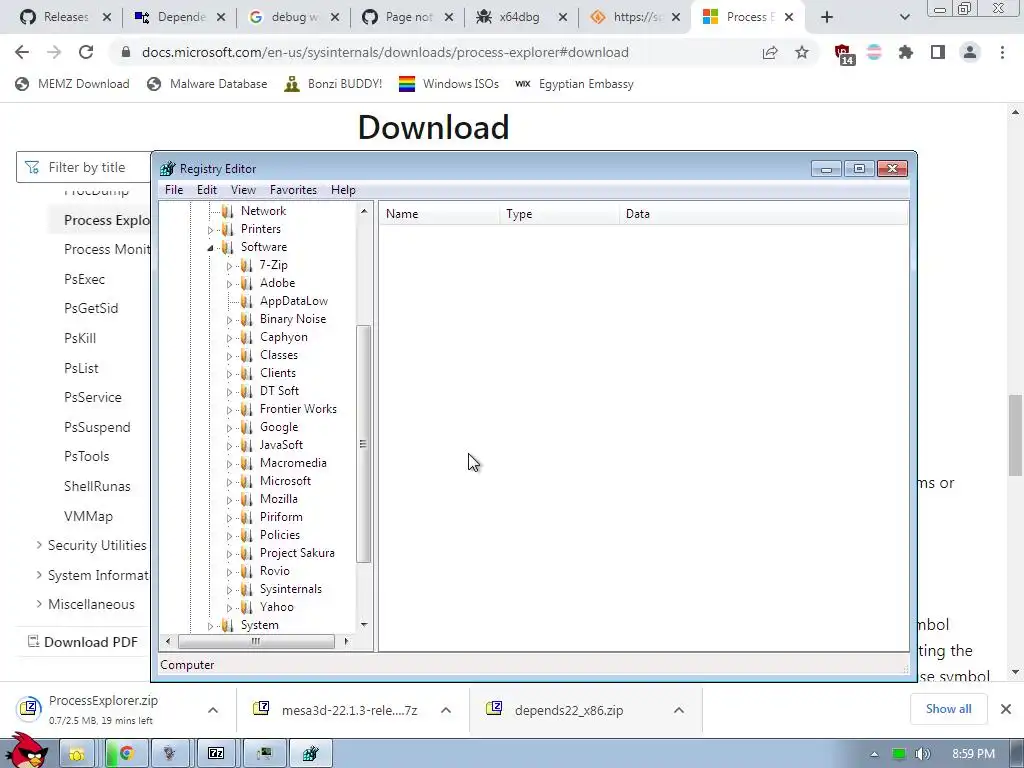Click the Name column header
This screenshot has width=1024, height=768.
(x=440, y=214)
